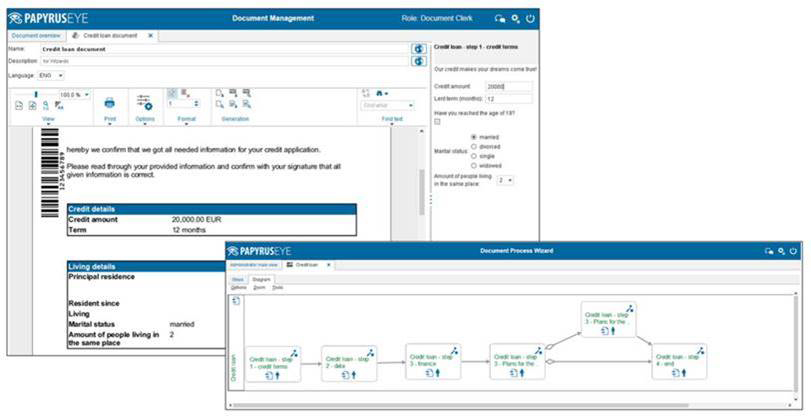Expand the Format group arrow

pos(186,124)
